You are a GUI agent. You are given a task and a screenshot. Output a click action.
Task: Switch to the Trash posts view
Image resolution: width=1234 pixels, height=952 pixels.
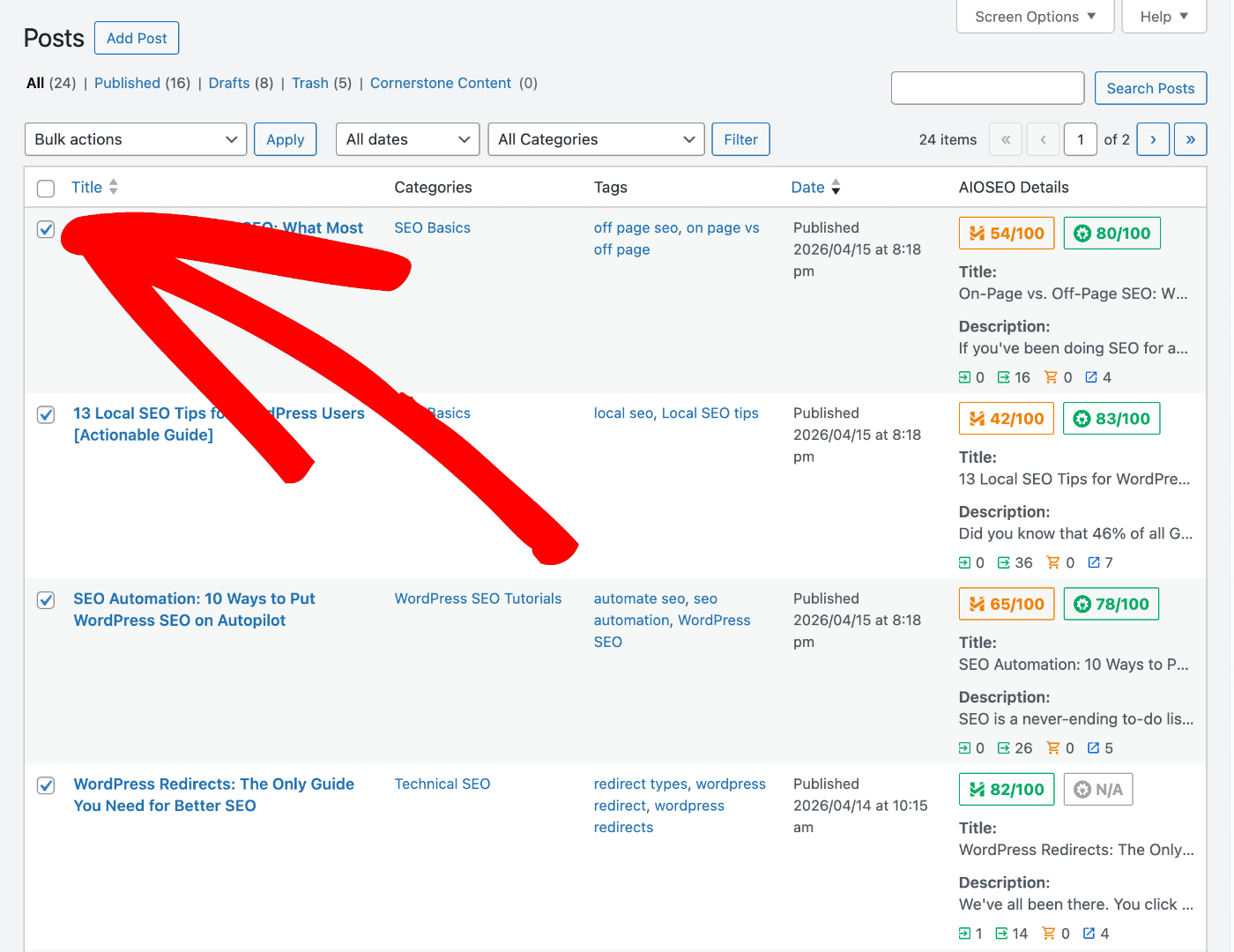[x=309, y=83]
